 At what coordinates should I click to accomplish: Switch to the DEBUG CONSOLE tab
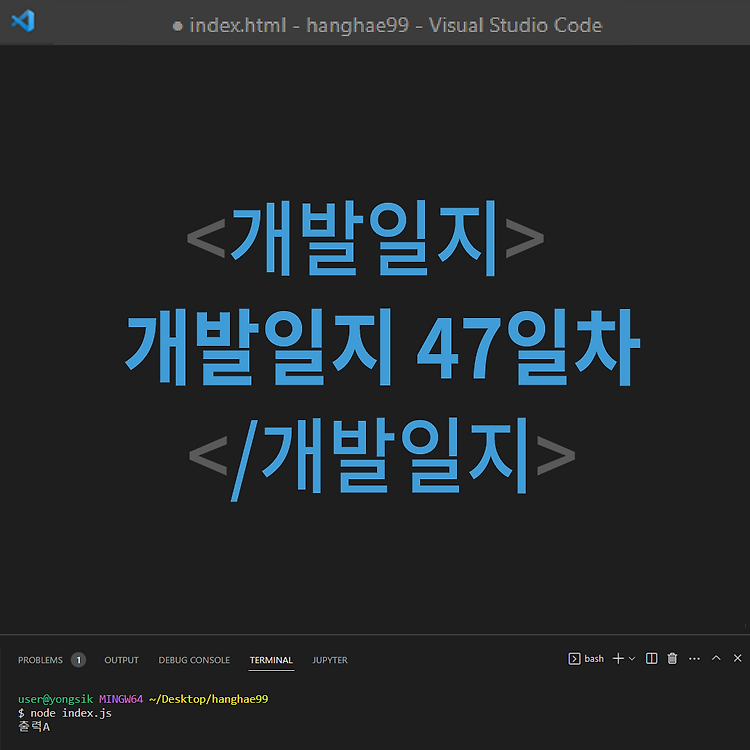click(x=194, y=660)
